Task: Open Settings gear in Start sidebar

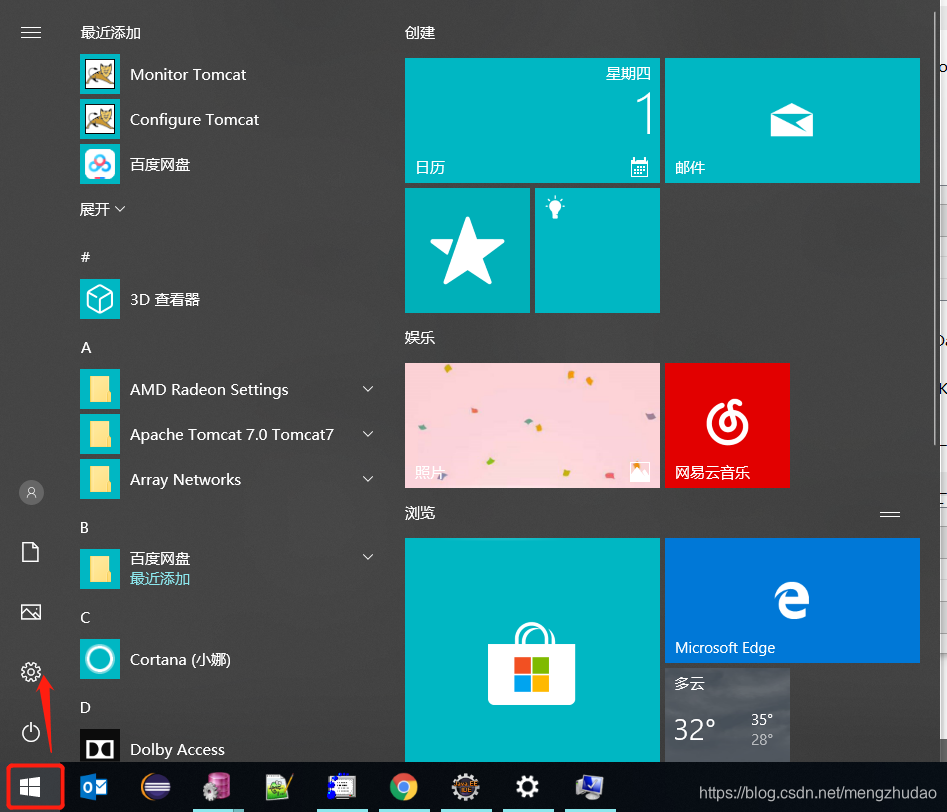Action: (31, 672)
